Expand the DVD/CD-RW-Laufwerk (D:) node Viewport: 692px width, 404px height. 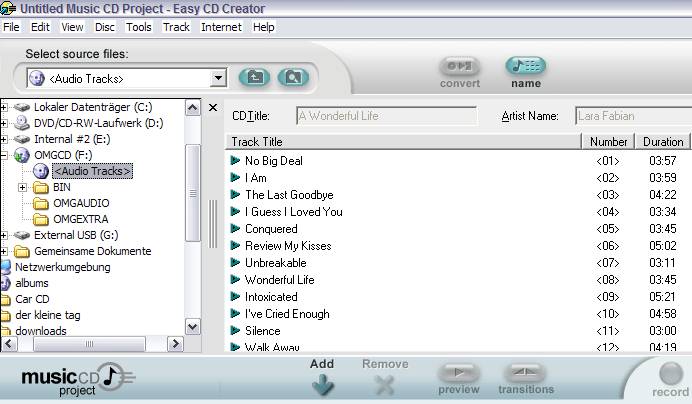3,123
